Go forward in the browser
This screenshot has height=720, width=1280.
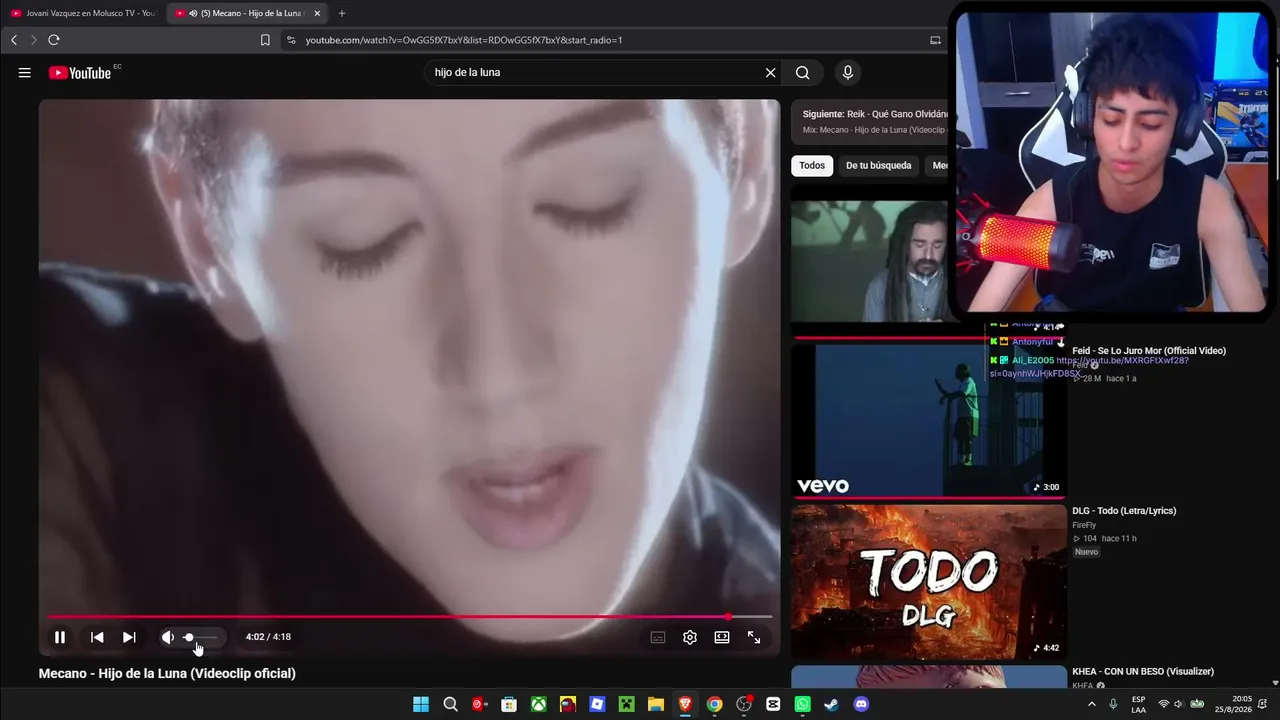(x=33, y=40)
